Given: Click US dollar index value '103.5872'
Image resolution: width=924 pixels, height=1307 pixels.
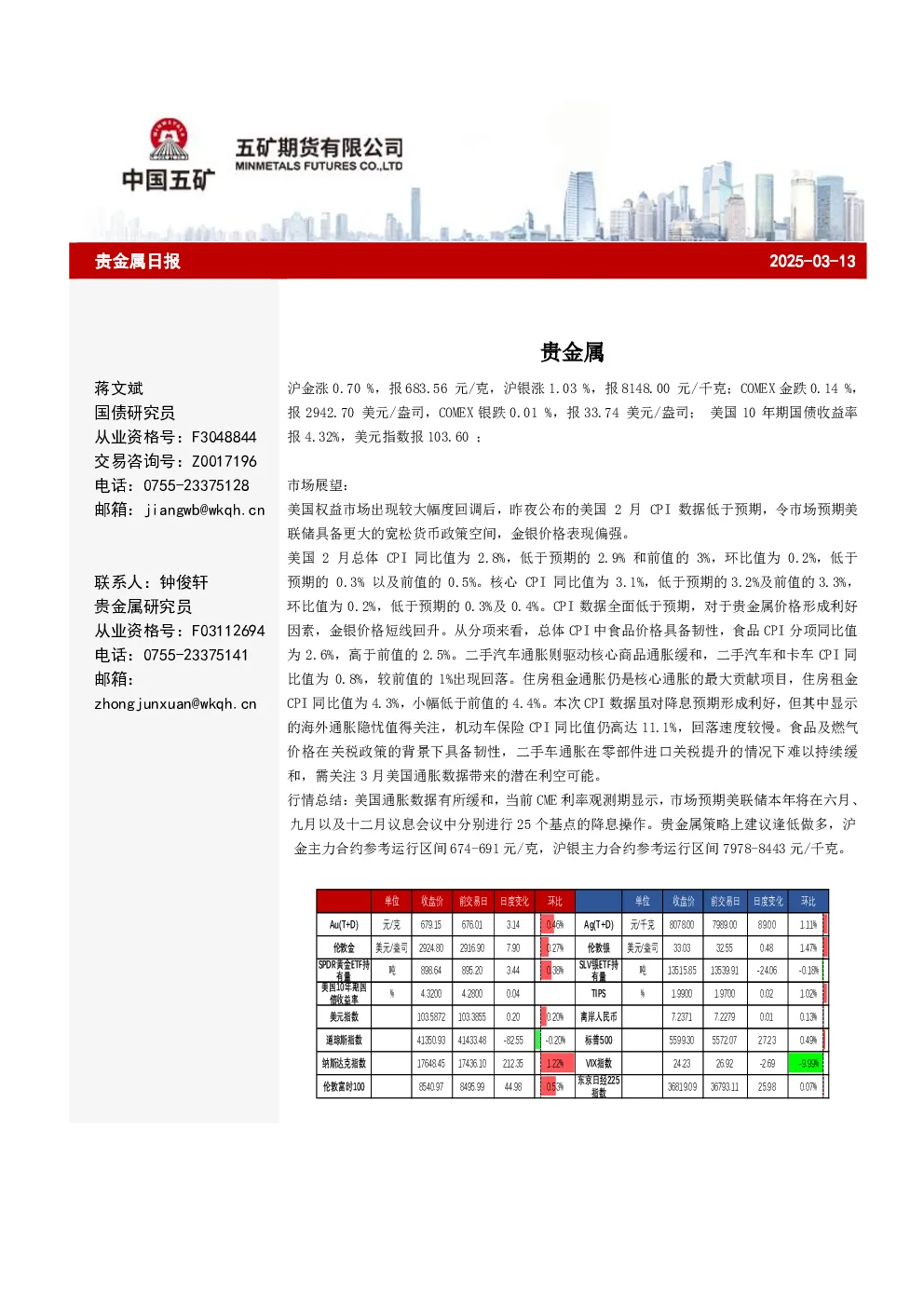Looking at the screenshot, I should pos(430,1017).
